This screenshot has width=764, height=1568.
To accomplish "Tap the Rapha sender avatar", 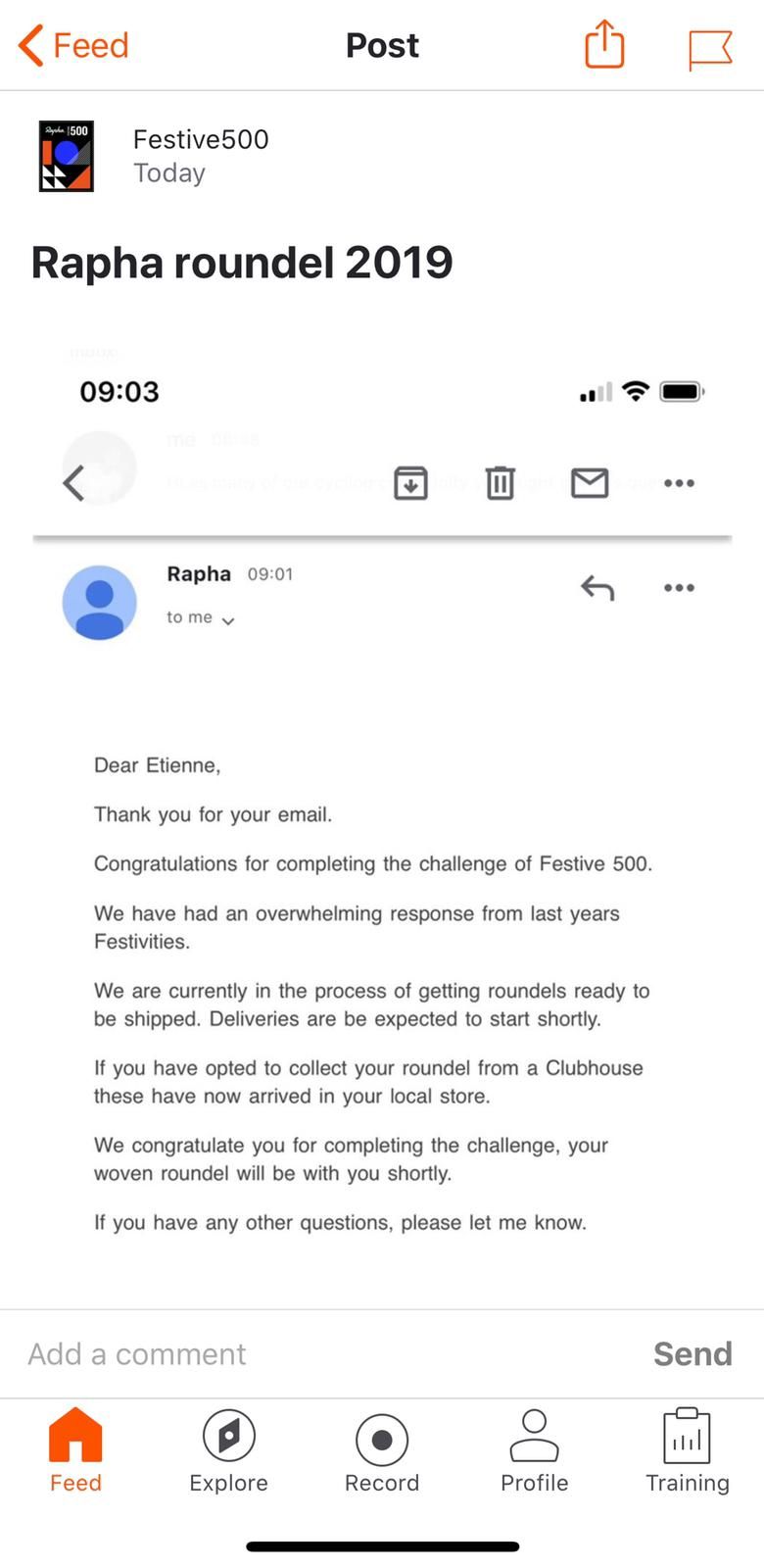I will [100, 602].
